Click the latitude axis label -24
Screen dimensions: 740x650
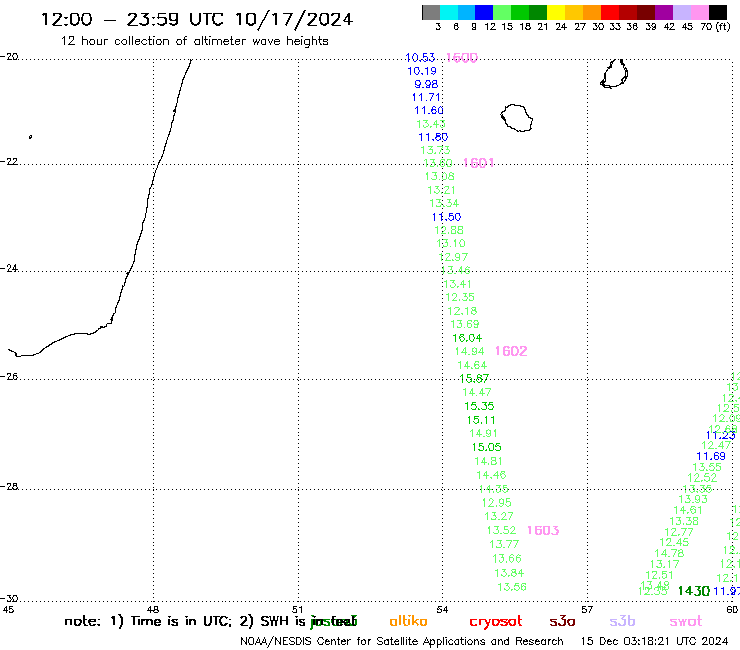pos(9,268)
